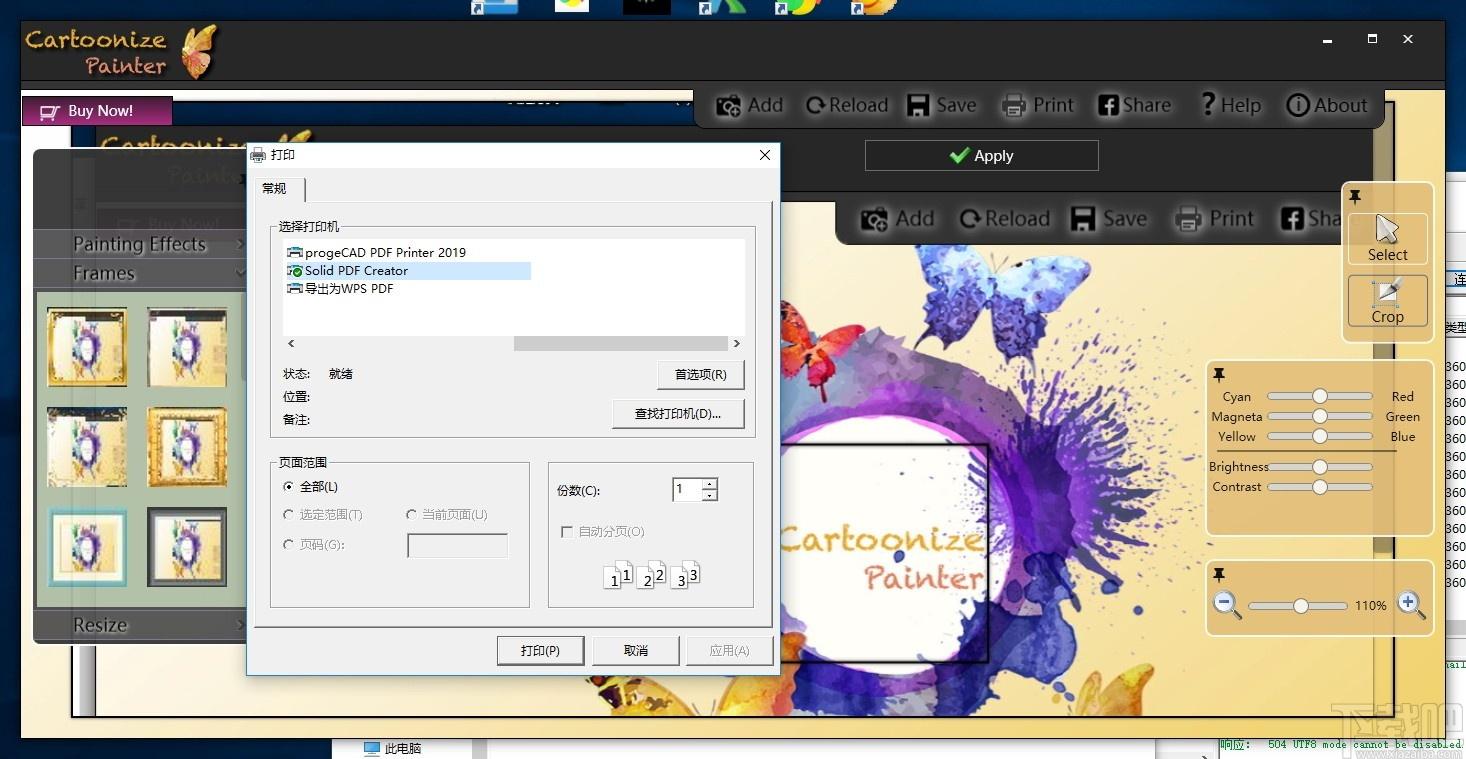Screen dimensions: 1466x759
Task: Click the zoom level slider
Action: point(1298,606)
